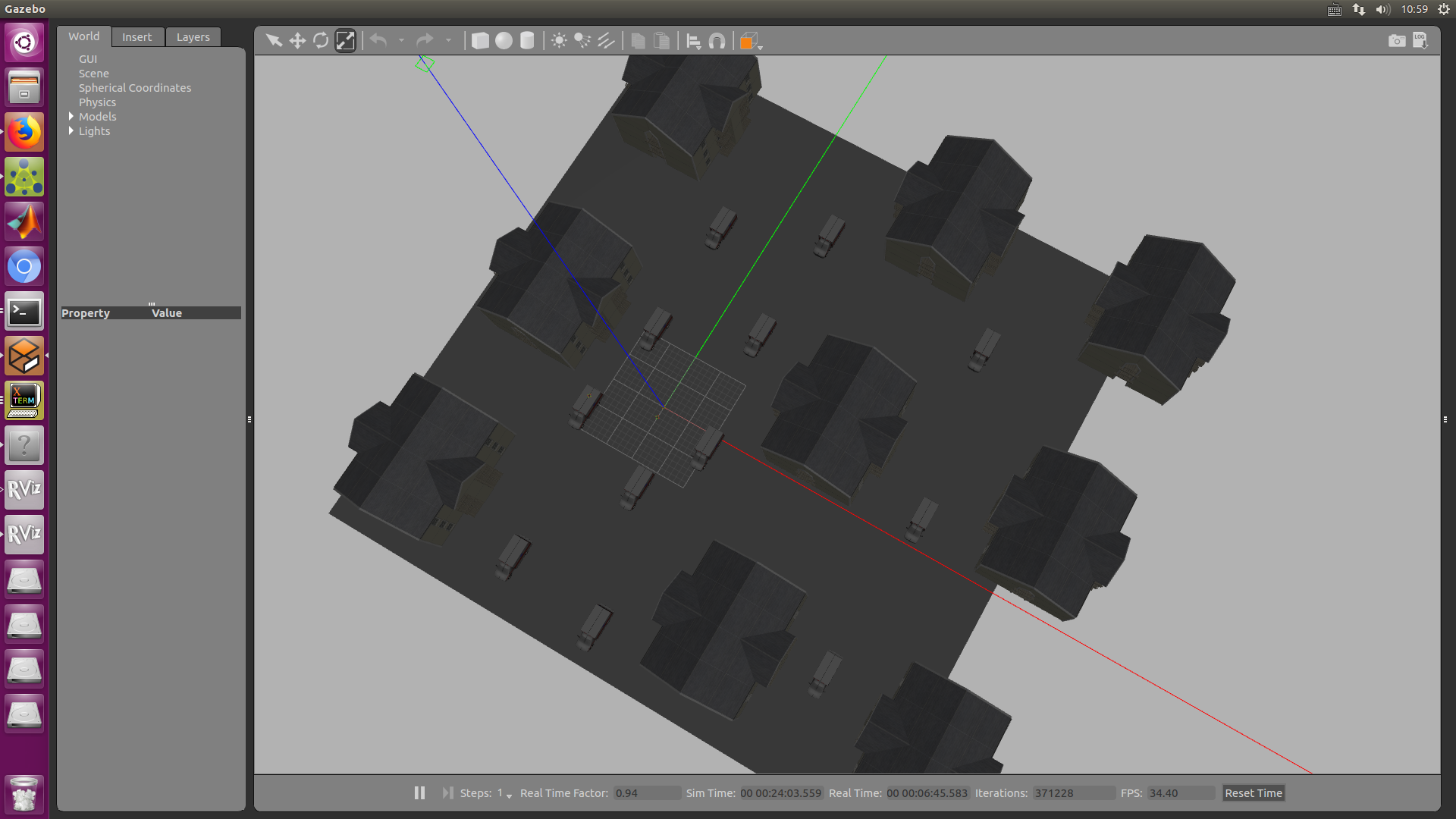Insert a cylinder shape
1456x819 pixels.
[x=527, y=41]
